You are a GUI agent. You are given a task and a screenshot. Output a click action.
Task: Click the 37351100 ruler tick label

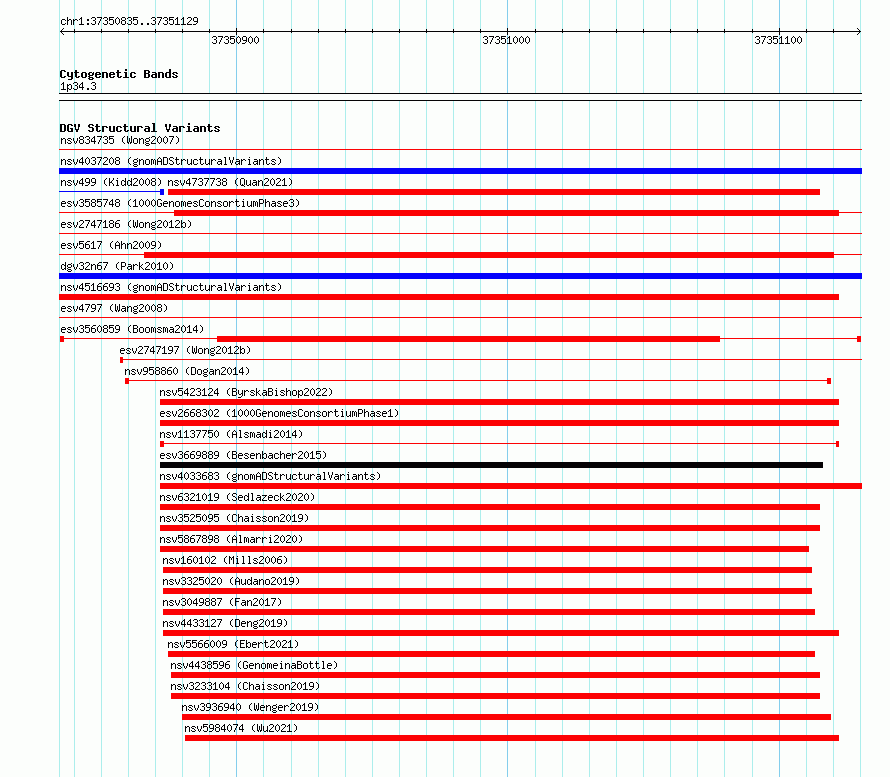click(x=778, y=40)
